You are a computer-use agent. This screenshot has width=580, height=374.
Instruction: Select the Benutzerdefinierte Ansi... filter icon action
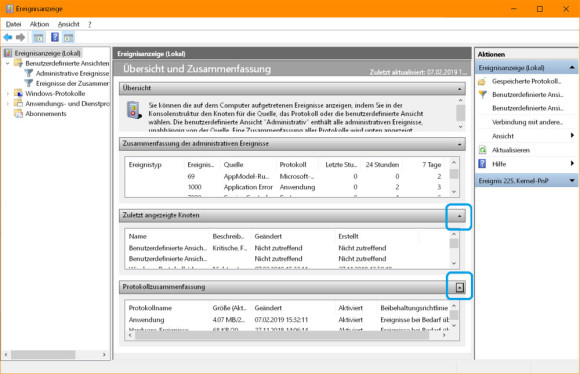[x=483, y=95]
